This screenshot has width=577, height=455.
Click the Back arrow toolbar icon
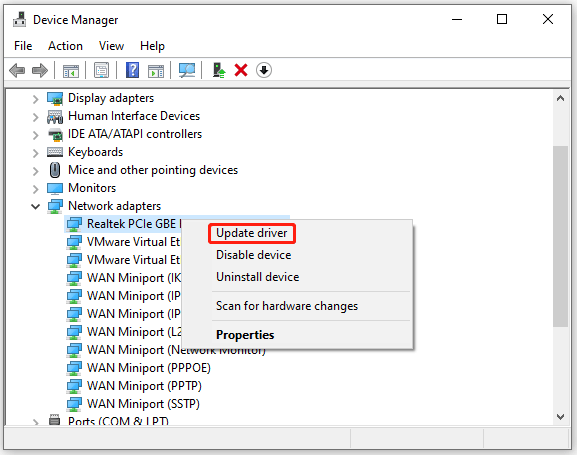17,70
